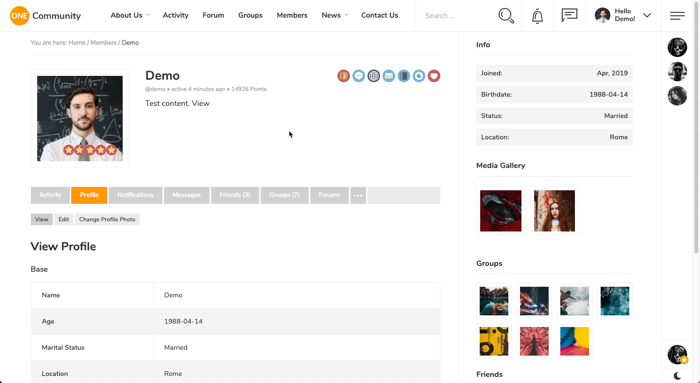This screenshot has height=383, width=700.
Task: Switch to the profile Activity tab
Action: coord(50,195)
